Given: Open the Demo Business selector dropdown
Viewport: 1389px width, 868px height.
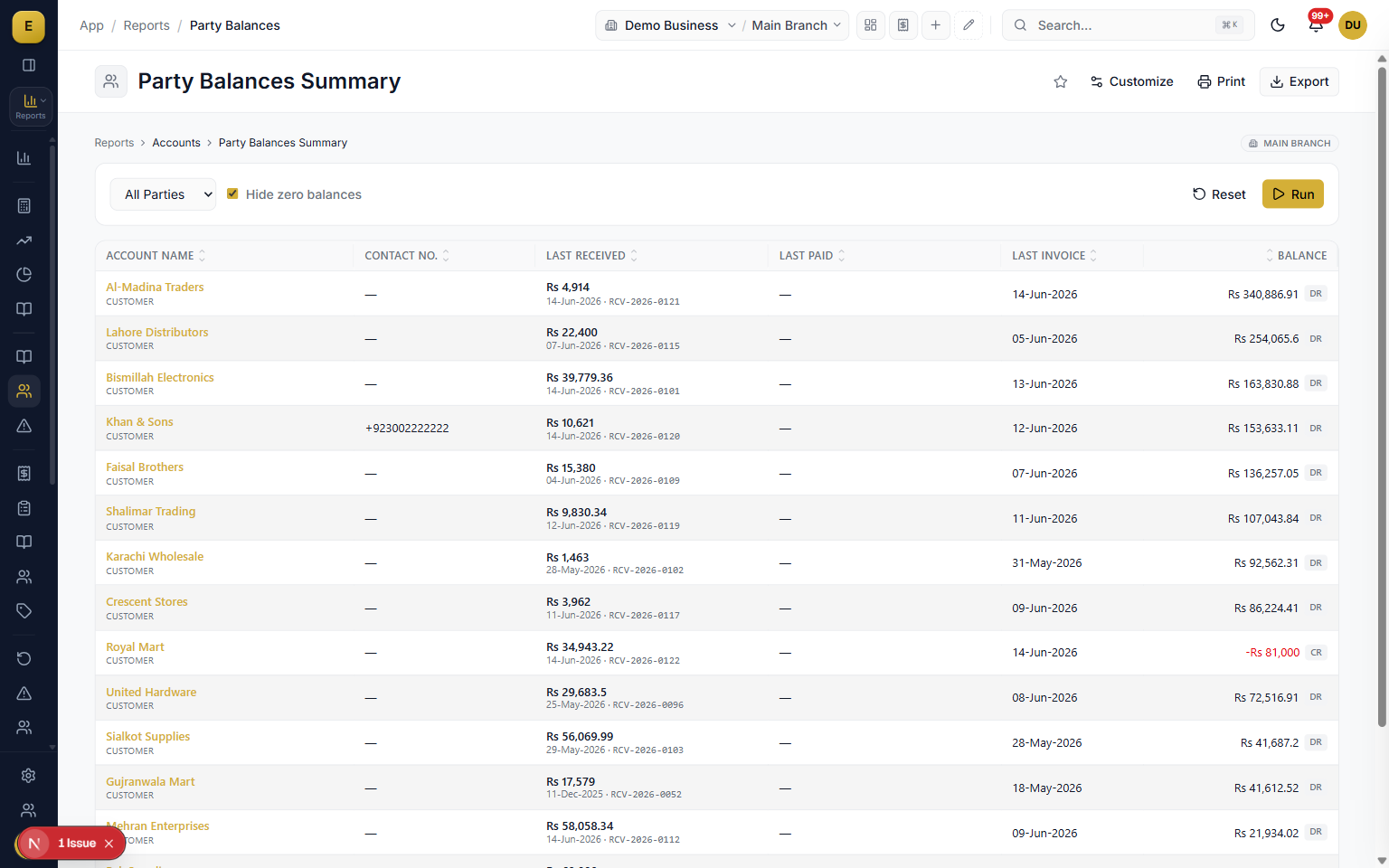Looking at the screenshot, I should (x=670, y=25).
